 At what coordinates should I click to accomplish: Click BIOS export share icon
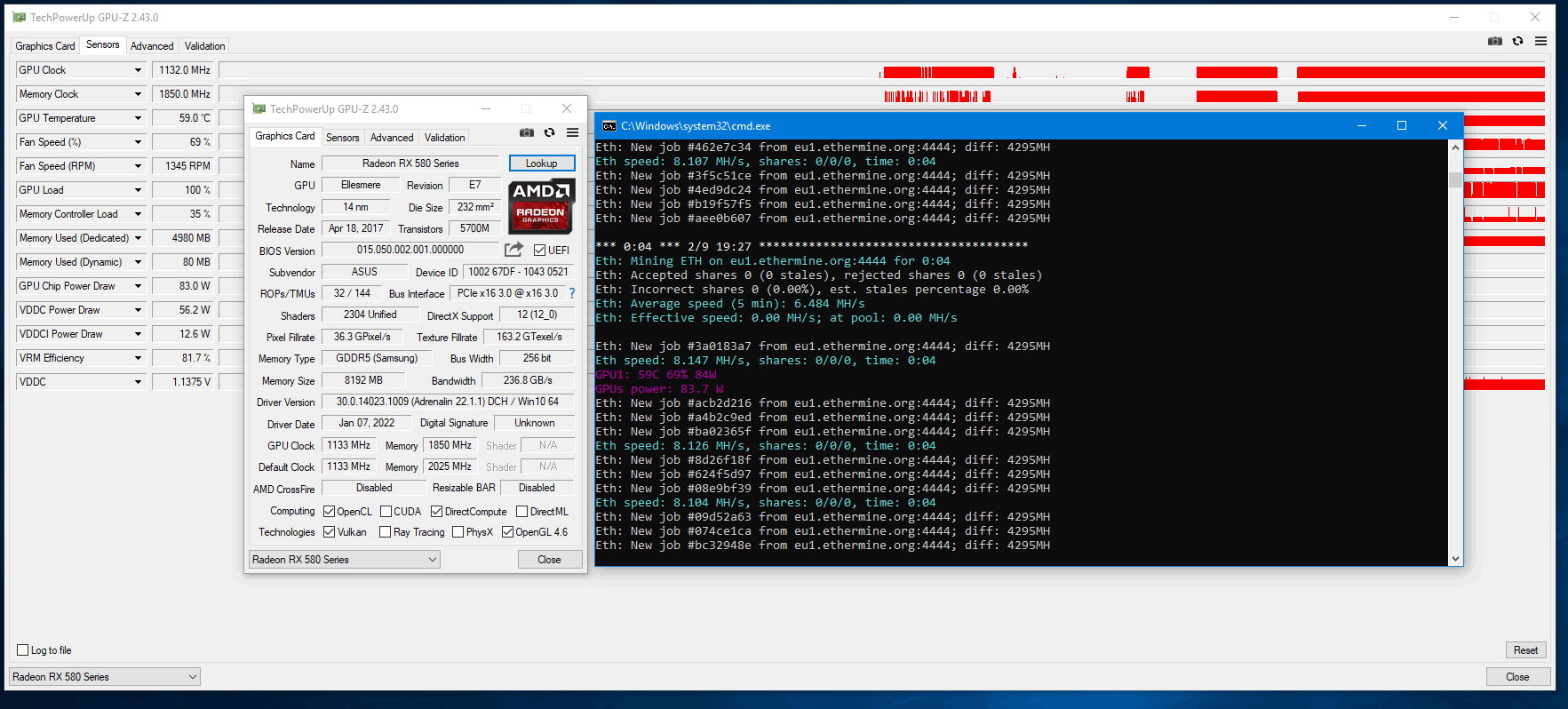[x=513, y=250]
